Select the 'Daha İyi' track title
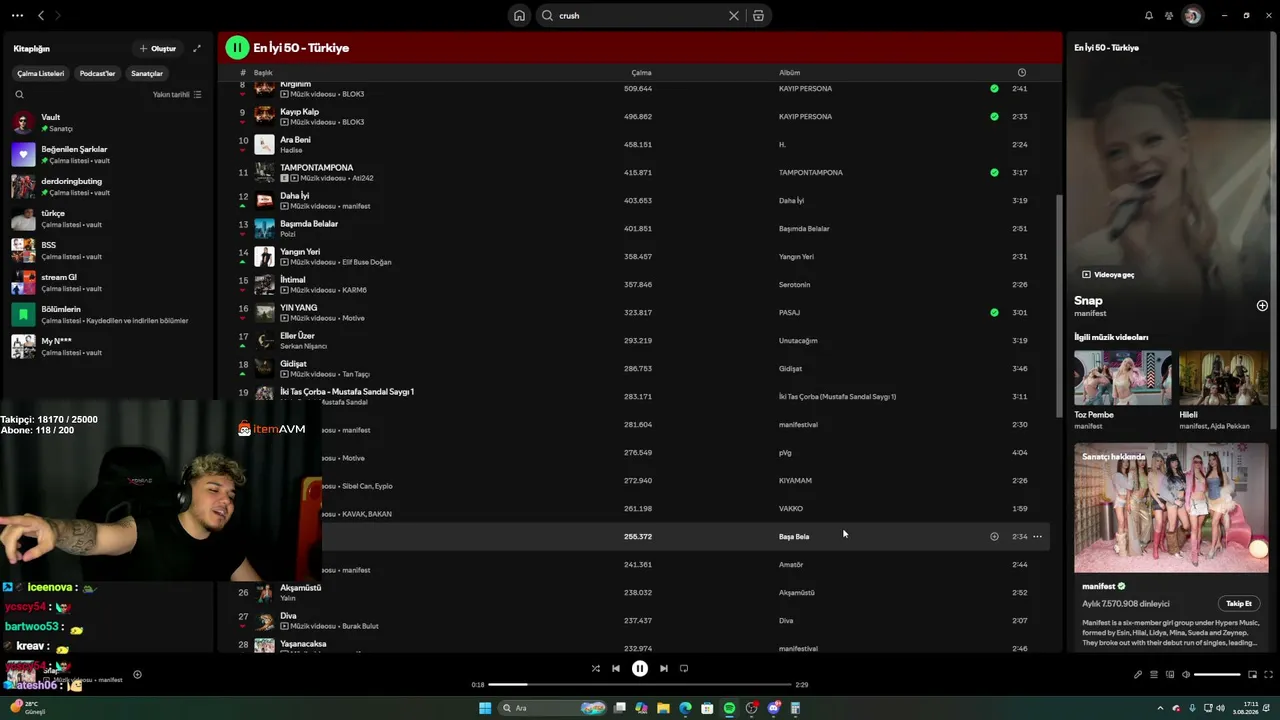The height and width of the screenshot is (720, 1280). tap(295, 196)
